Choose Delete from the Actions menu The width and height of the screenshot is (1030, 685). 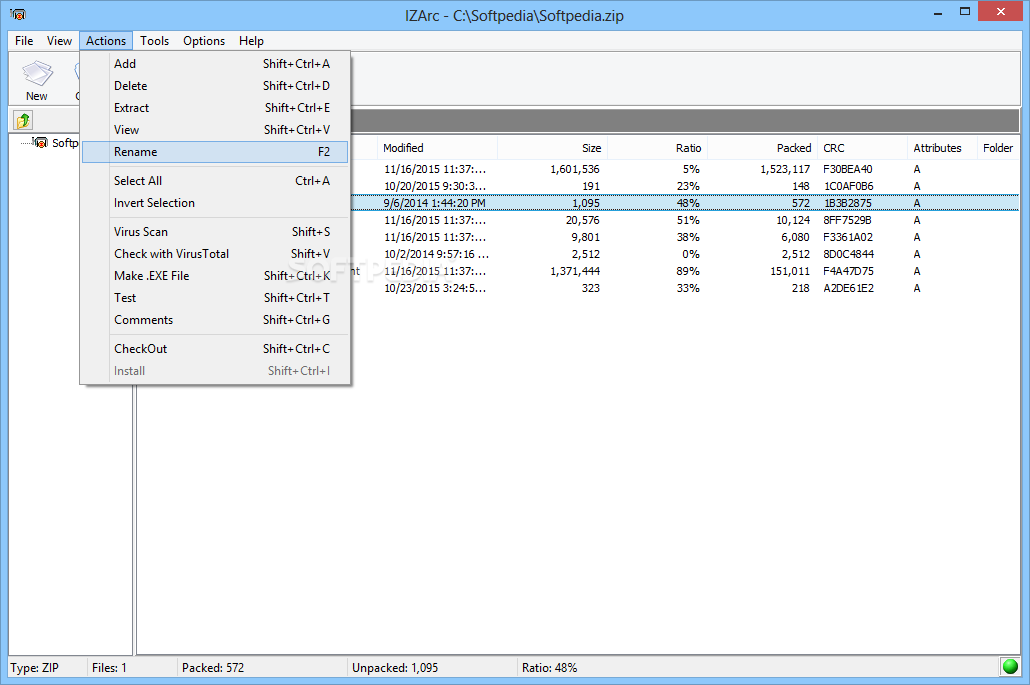click(x=215, y=86)
